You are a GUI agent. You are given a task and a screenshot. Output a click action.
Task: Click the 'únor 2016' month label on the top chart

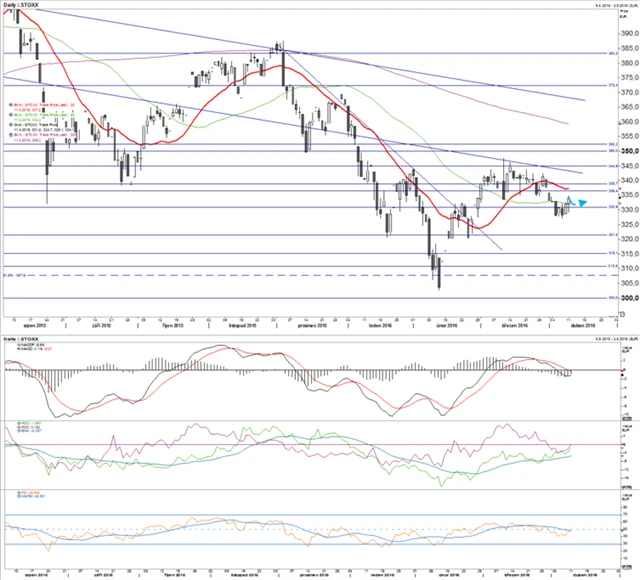tap(447, 325)
